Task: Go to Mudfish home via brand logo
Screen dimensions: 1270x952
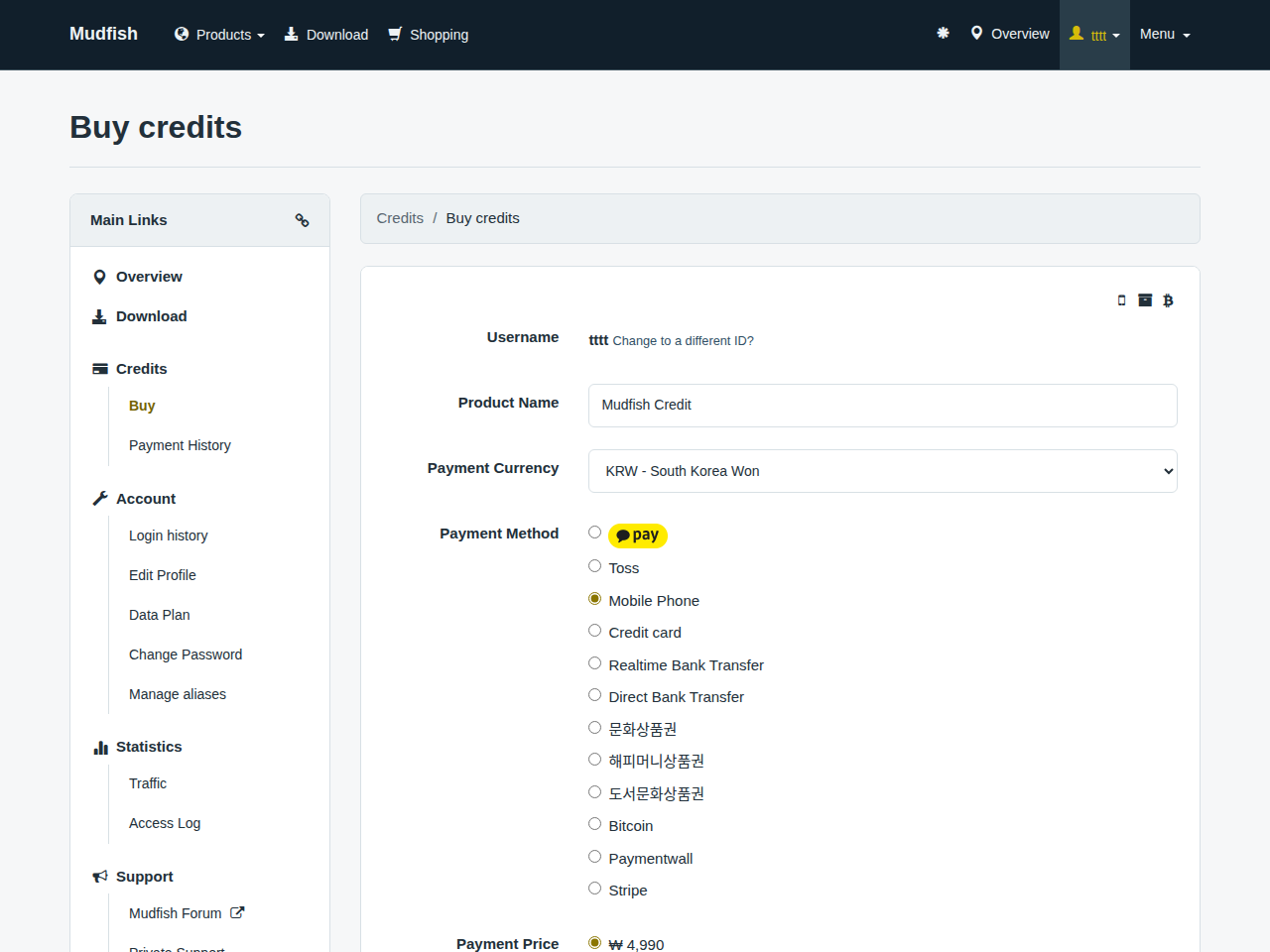Action: click(x=103, y=34)
